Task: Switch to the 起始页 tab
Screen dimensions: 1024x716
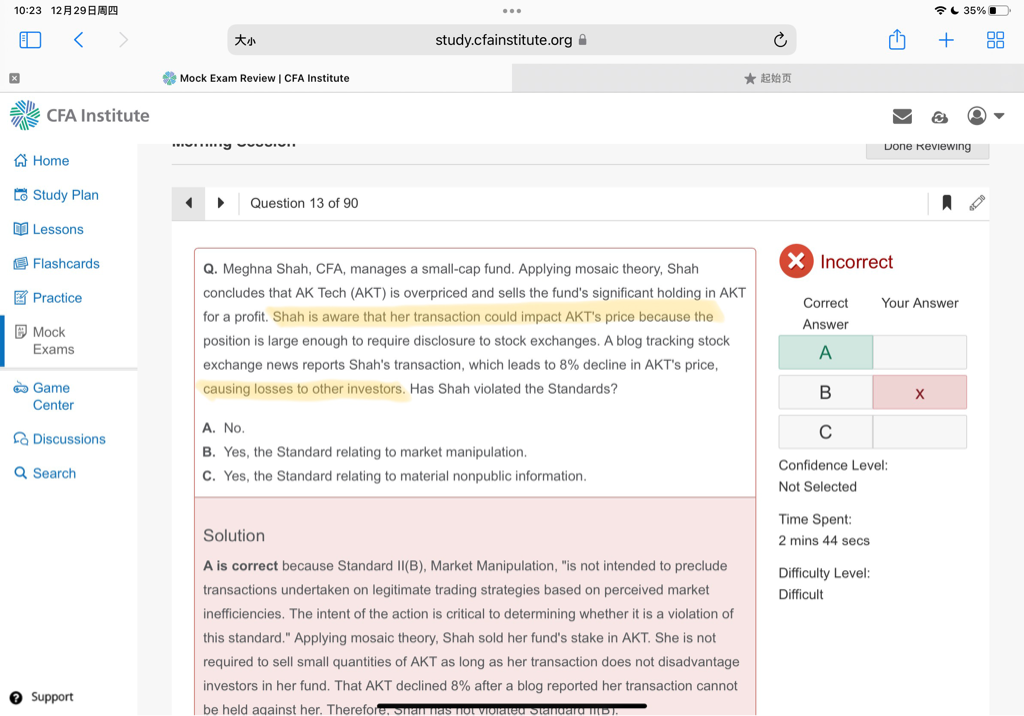Action: pyautogui.click(x=767, y=78)
